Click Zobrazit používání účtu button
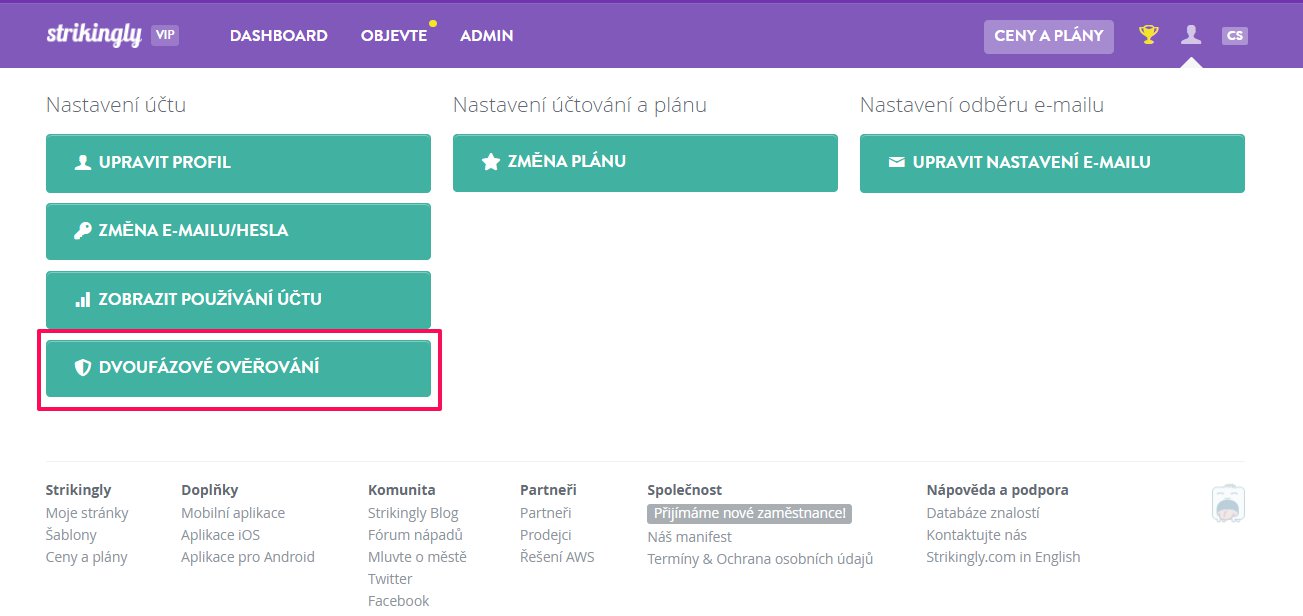The image size is (1303, 616). pos(238,299)
